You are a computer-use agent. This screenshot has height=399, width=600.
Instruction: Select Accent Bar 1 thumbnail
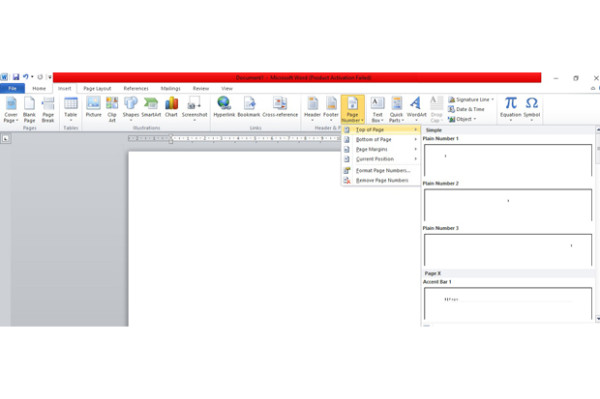tap(508, 303)
